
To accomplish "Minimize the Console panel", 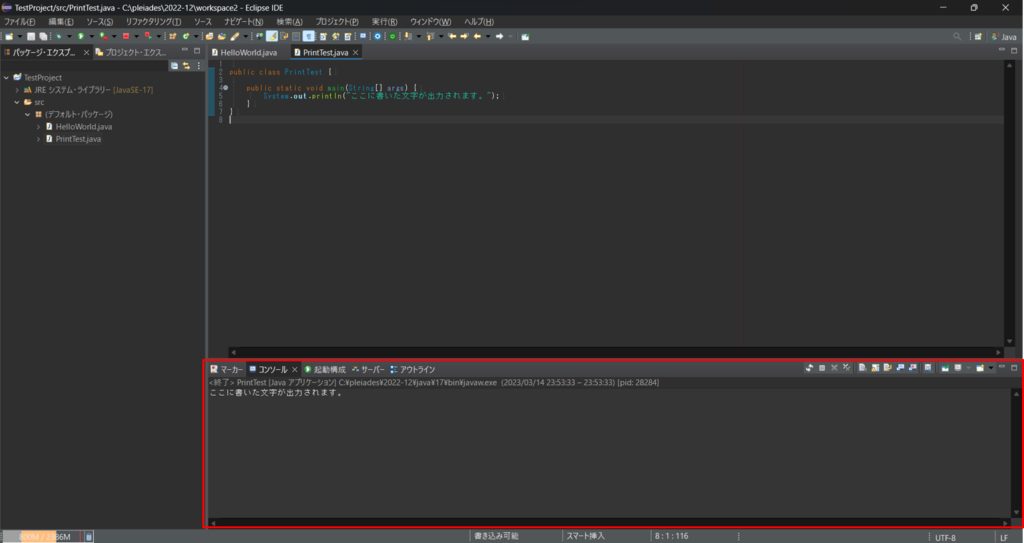I will tap(1002, 368).
